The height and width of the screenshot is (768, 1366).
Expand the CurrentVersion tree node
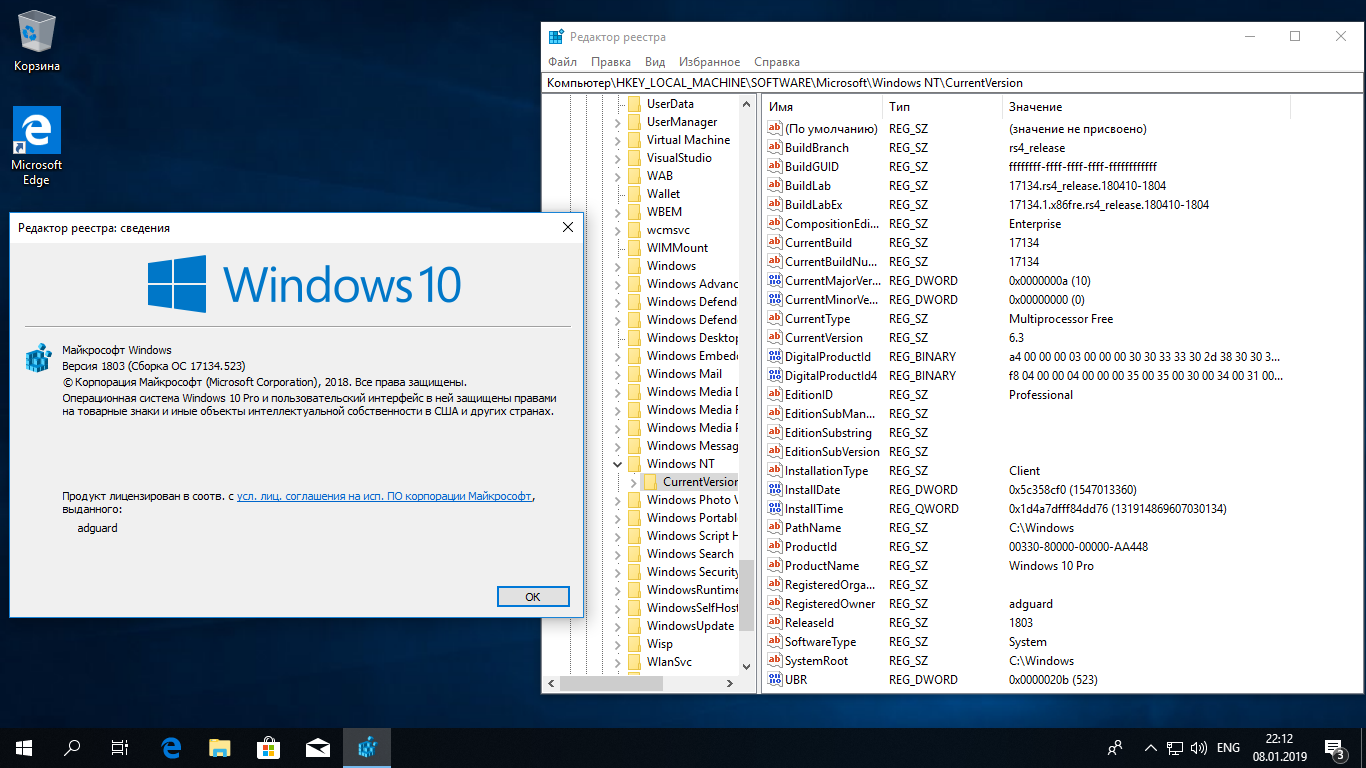point(633,482)
